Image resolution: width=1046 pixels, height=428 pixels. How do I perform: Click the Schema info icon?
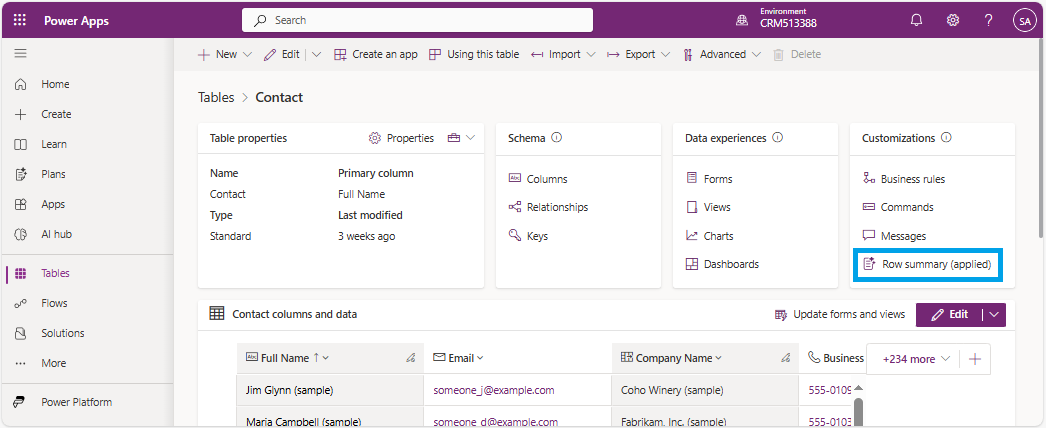[557, 138]
